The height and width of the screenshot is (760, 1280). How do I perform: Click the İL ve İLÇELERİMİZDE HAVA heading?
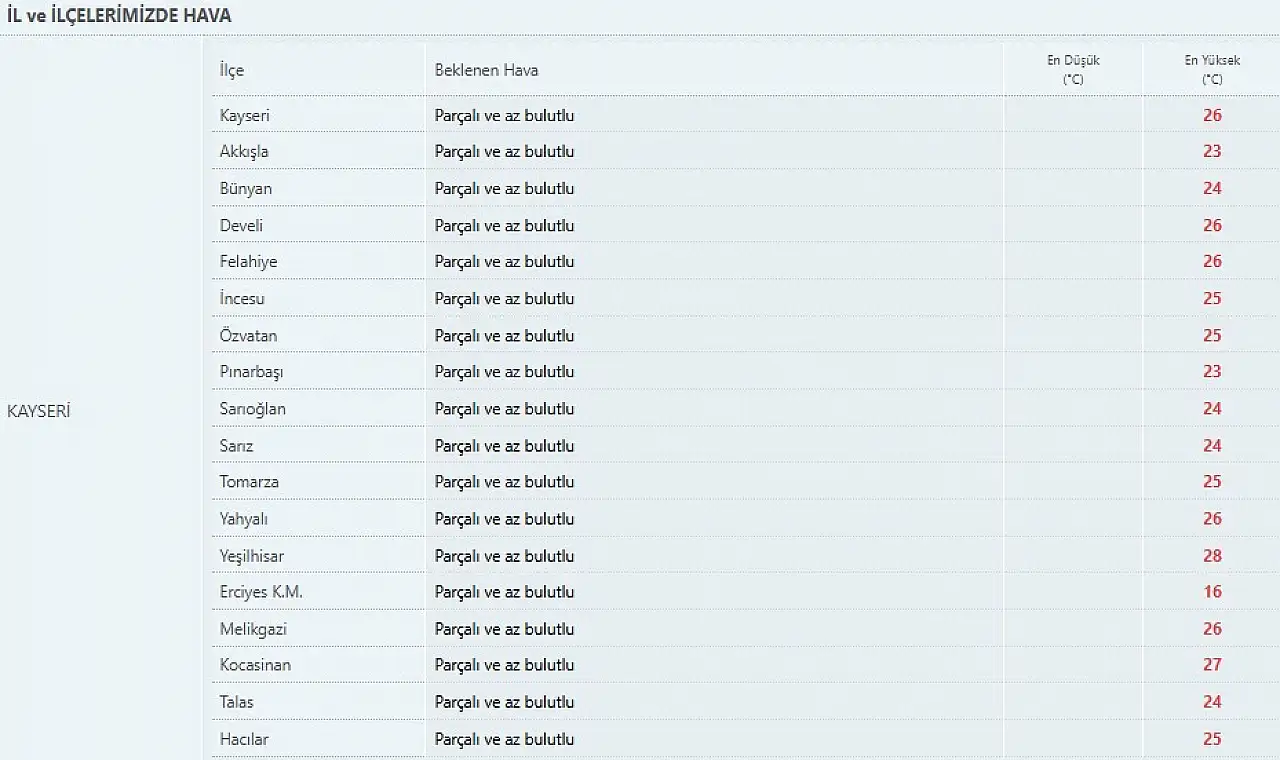pyautogui.click(x=119, y=16)
